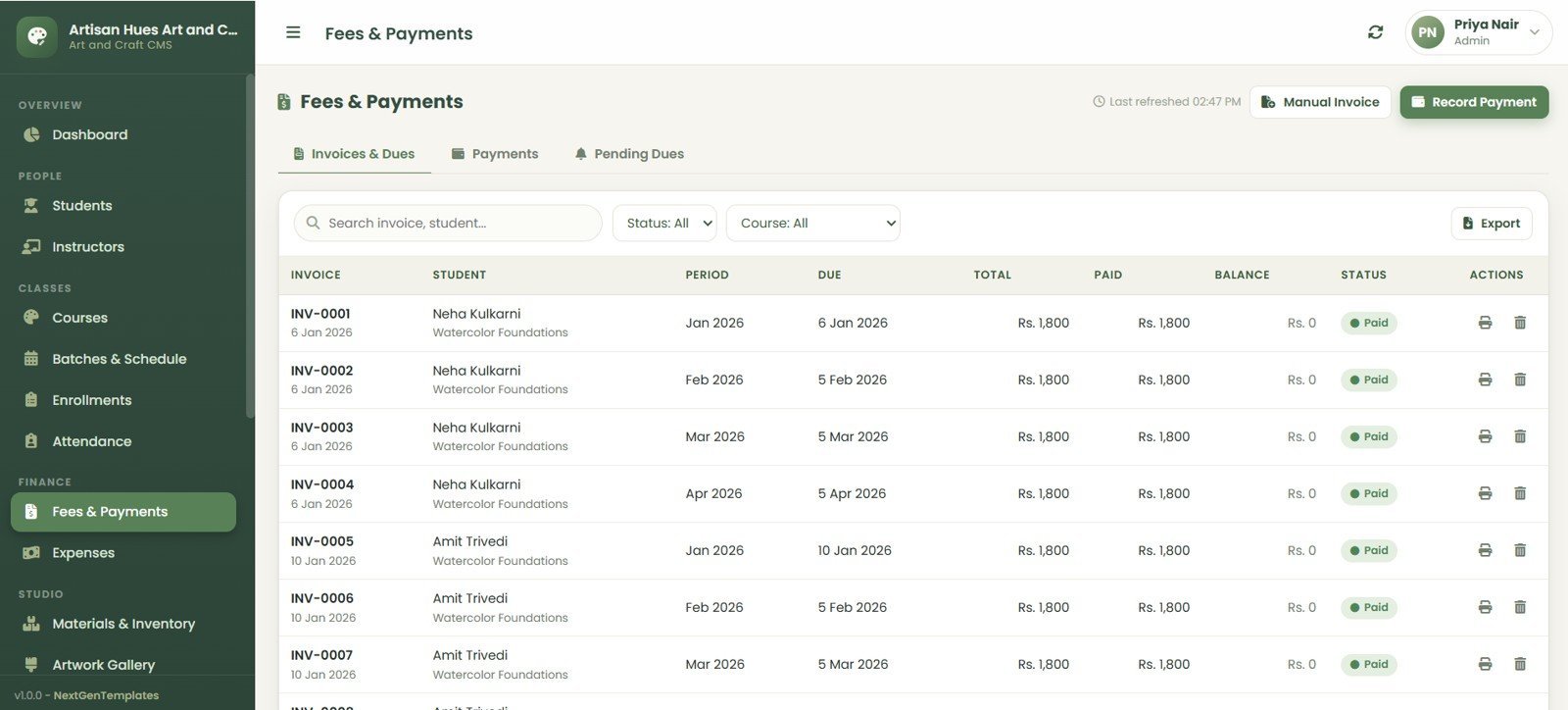Click Amit Trivedi in INV-0007 row

(470, 655)
